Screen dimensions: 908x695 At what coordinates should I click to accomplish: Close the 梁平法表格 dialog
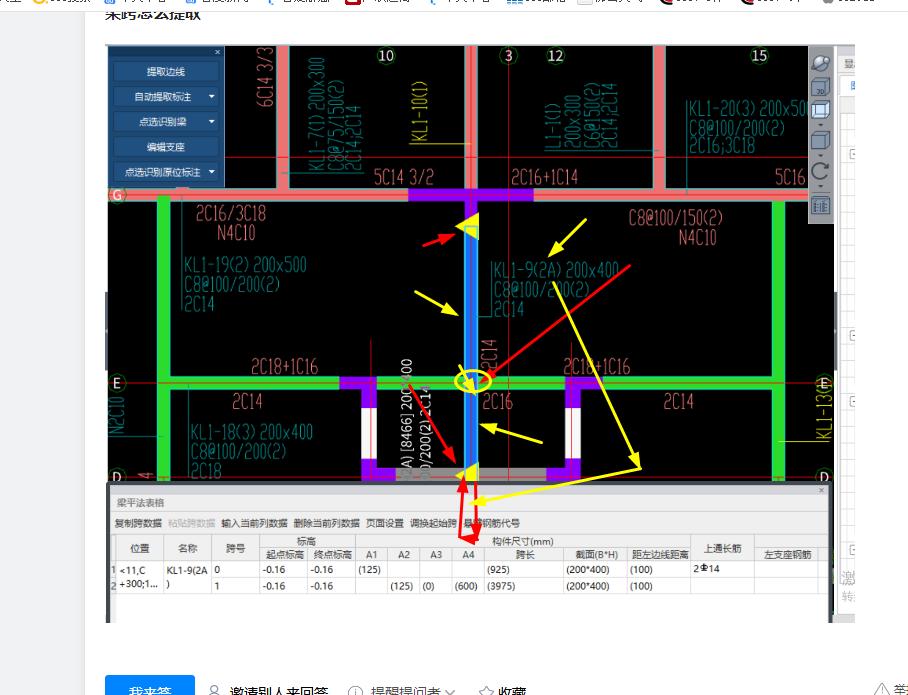coord(821,491)
